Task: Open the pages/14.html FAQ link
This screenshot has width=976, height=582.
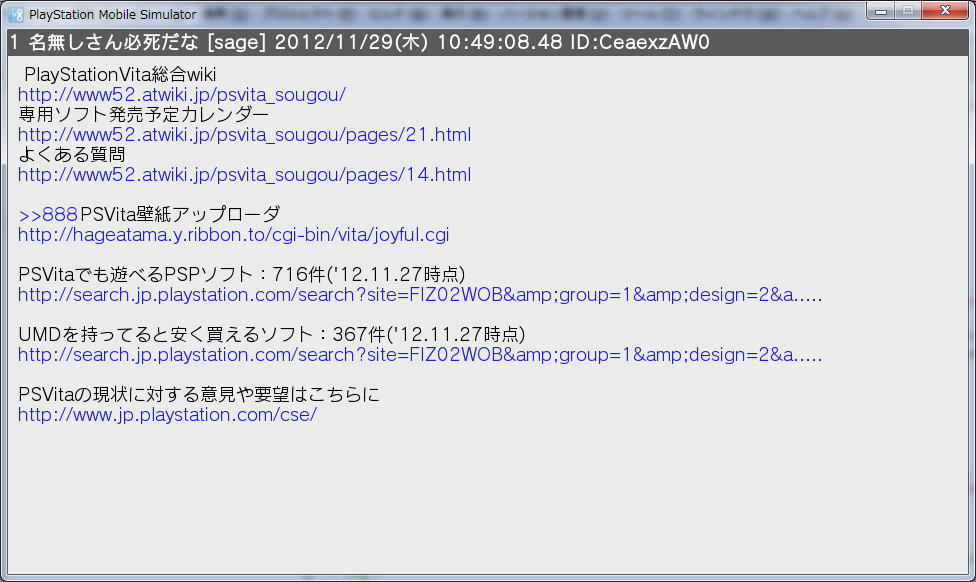Action: point(245,175)
